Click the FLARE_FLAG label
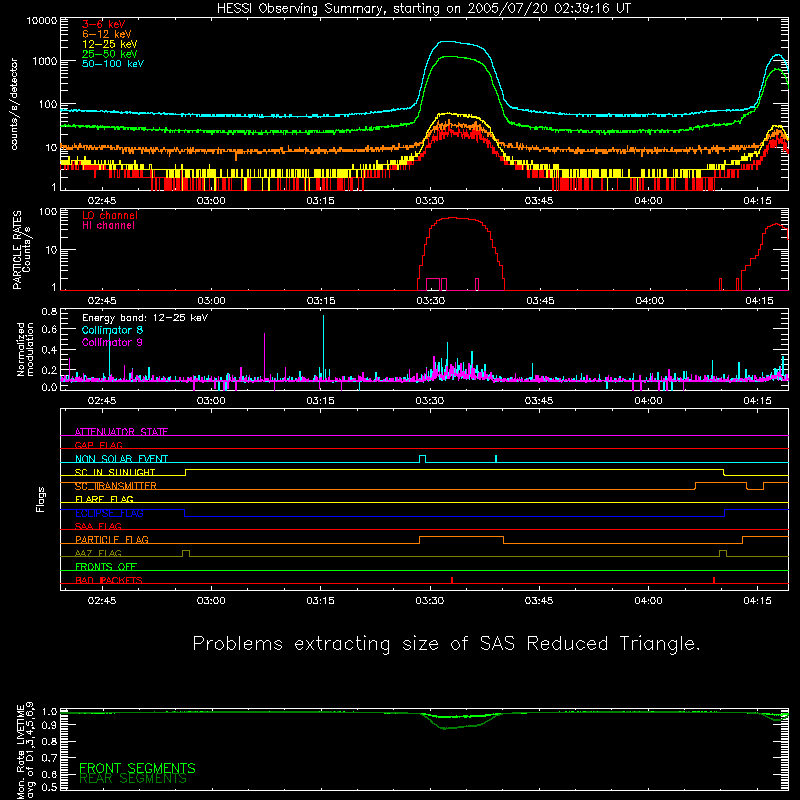The image size is (800, 800). pyautogui.click(x=104, y=499)
